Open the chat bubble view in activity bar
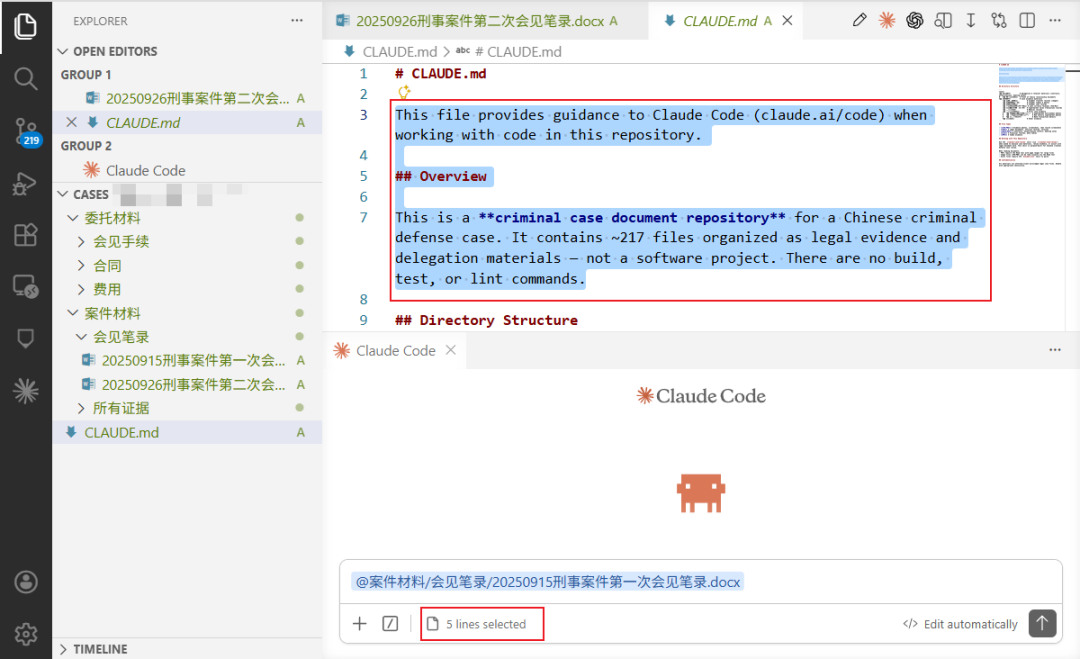 pos(25,338)
